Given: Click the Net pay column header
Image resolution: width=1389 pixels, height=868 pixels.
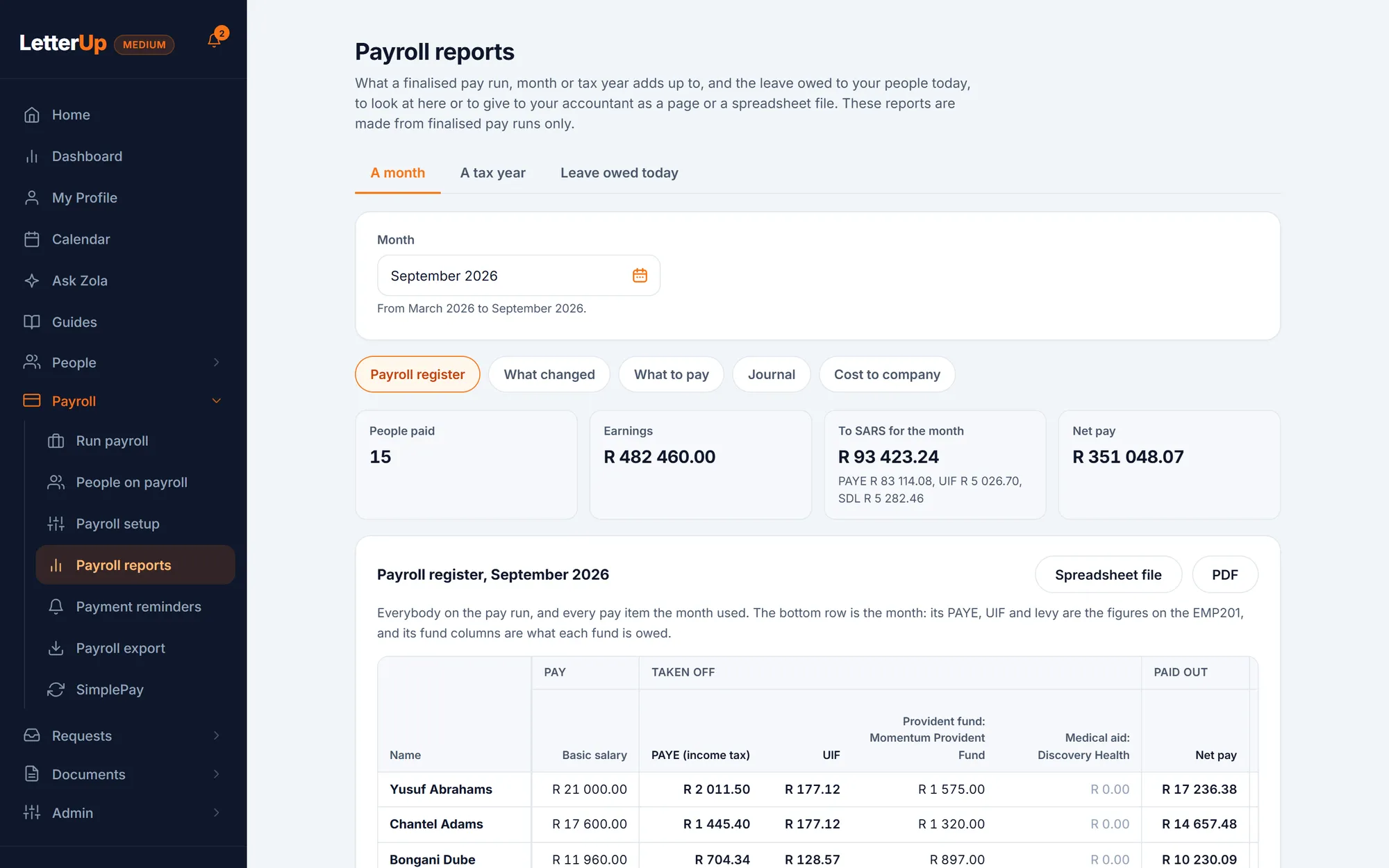Looking at the screenshot, I should 1215,755.
